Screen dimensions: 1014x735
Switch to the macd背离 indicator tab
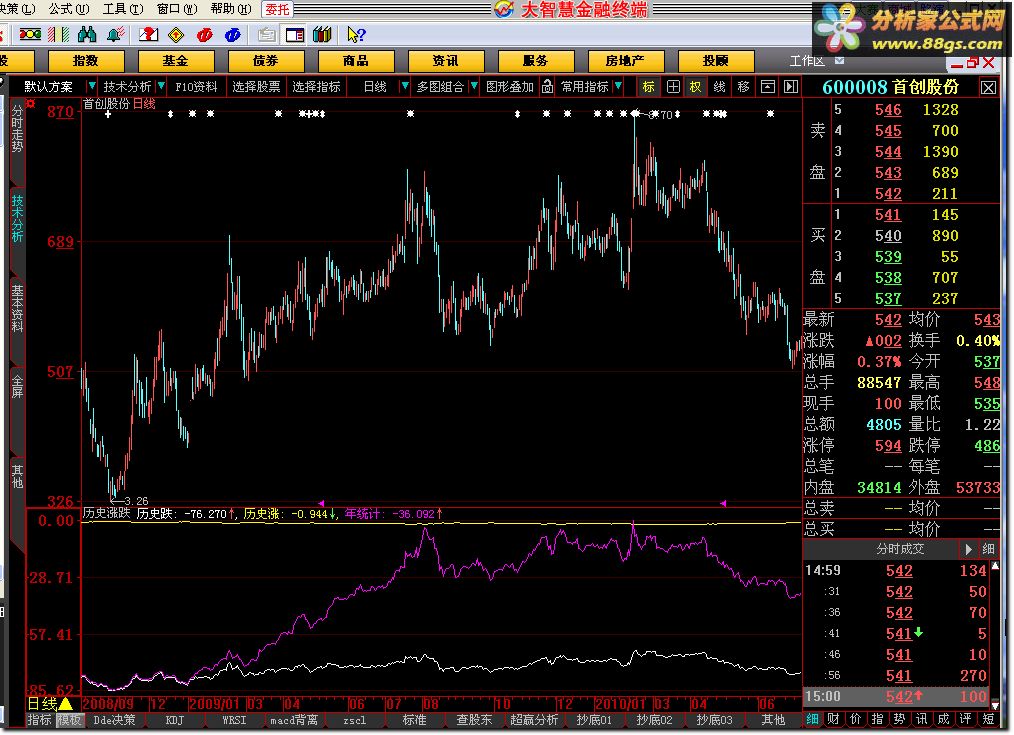click(x=294, y=720)
